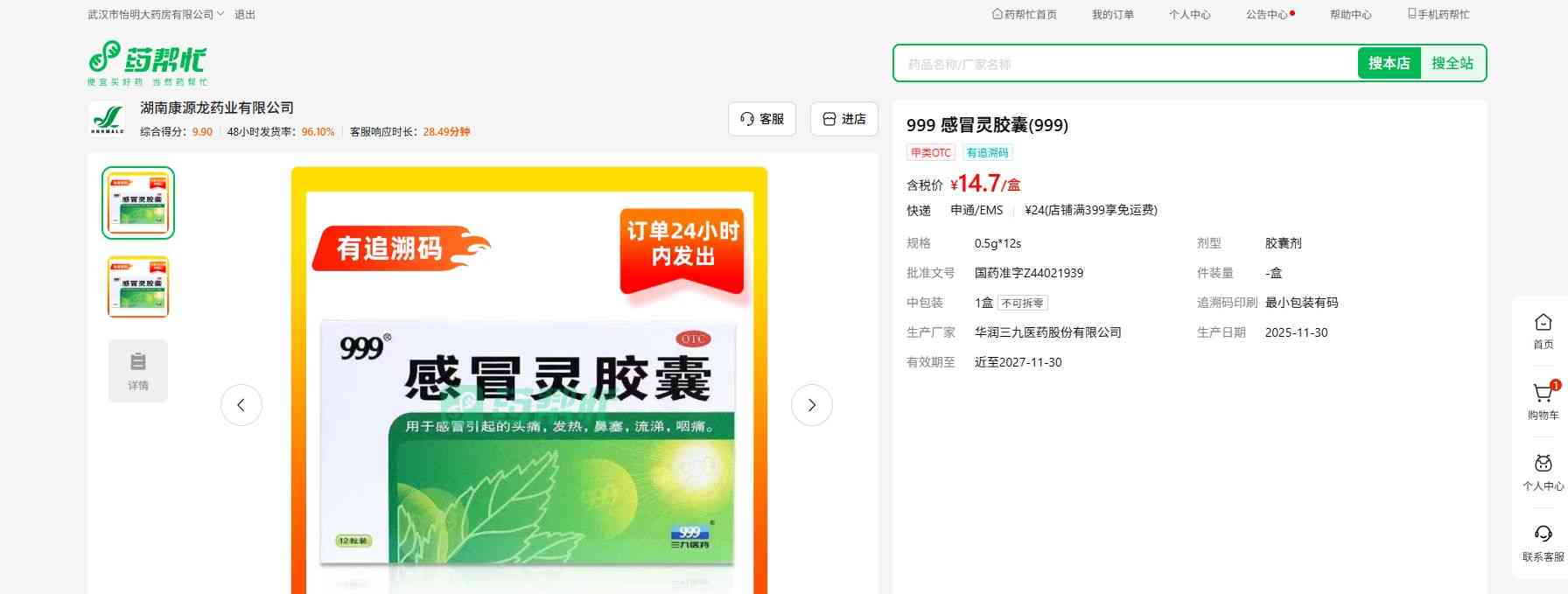Click 退出 to log out
Image resolution: width=1568 pixels, height=594 pixels.
pyautogui.click(x=245, y=15)
